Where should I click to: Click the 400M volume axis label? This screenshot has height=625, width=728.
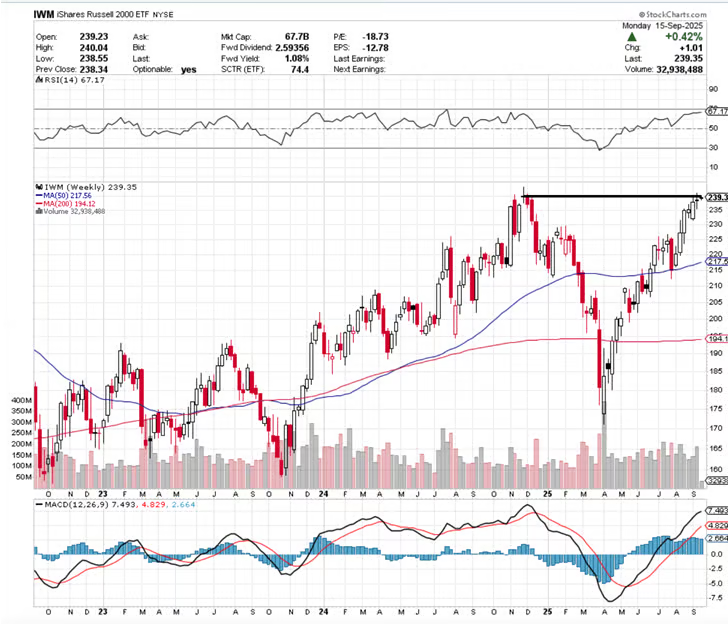click(x=21, y=400)
